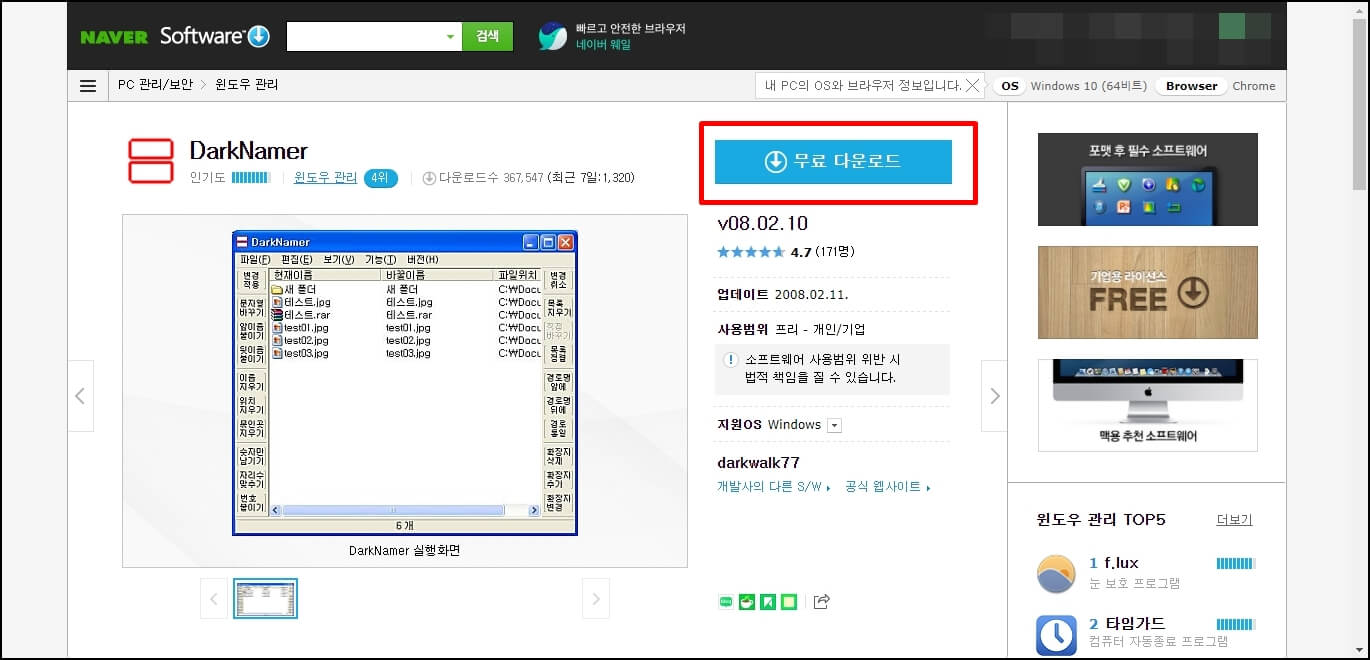Open 윈도우 관리 breadcrumb link
Viewport: 1370px width, 660px height.
247,85
